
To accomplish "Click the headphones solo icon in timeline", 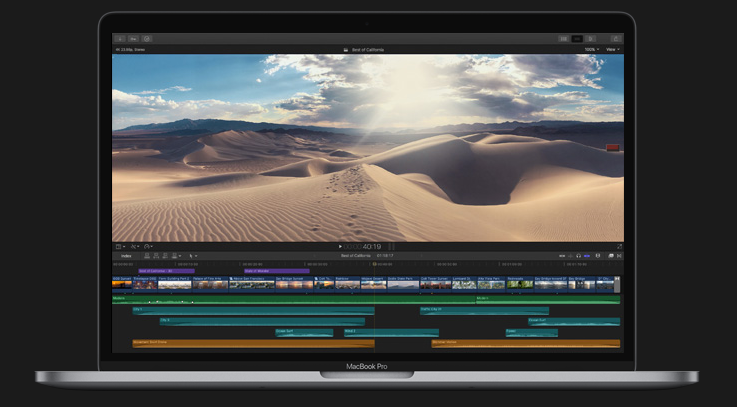I will [x=580, y=255].
